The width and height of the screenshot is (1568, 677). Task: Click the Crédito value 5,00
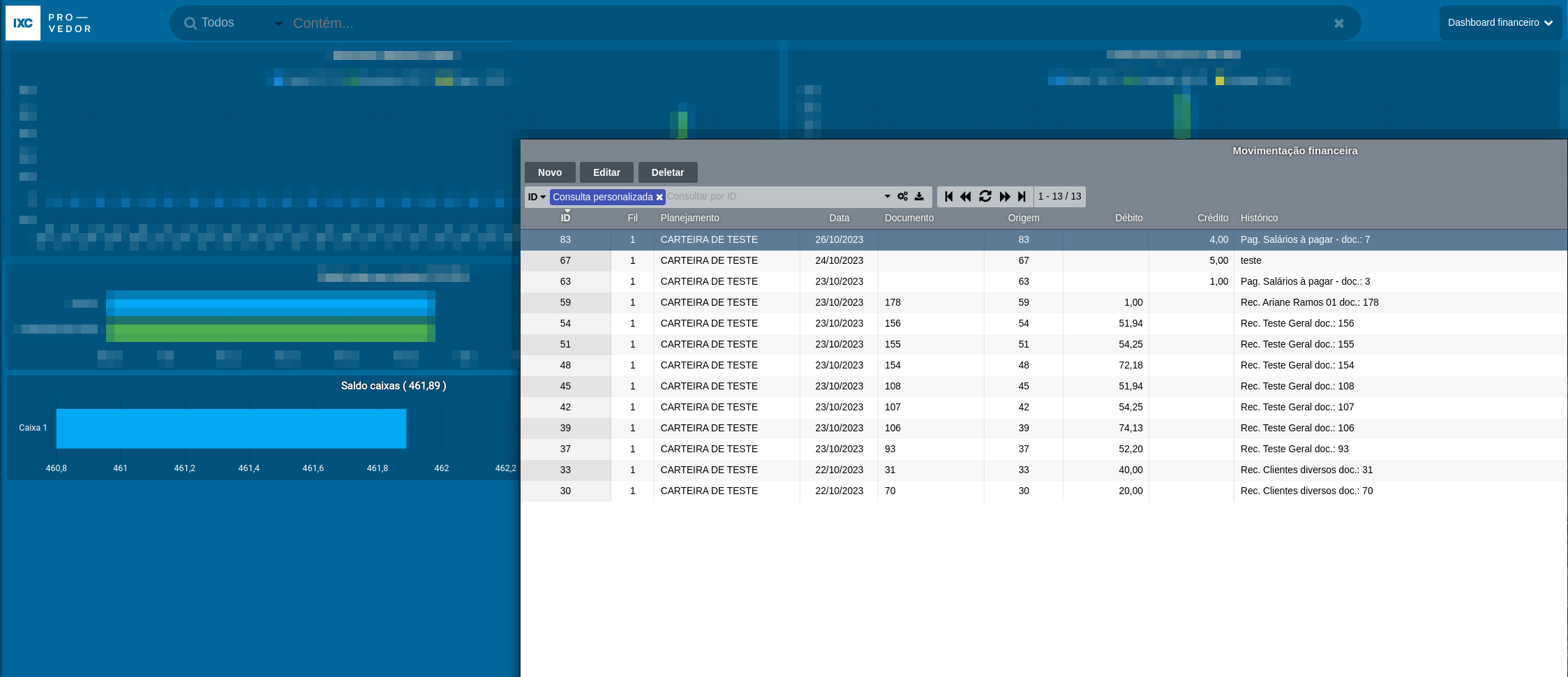[1218, 260]
